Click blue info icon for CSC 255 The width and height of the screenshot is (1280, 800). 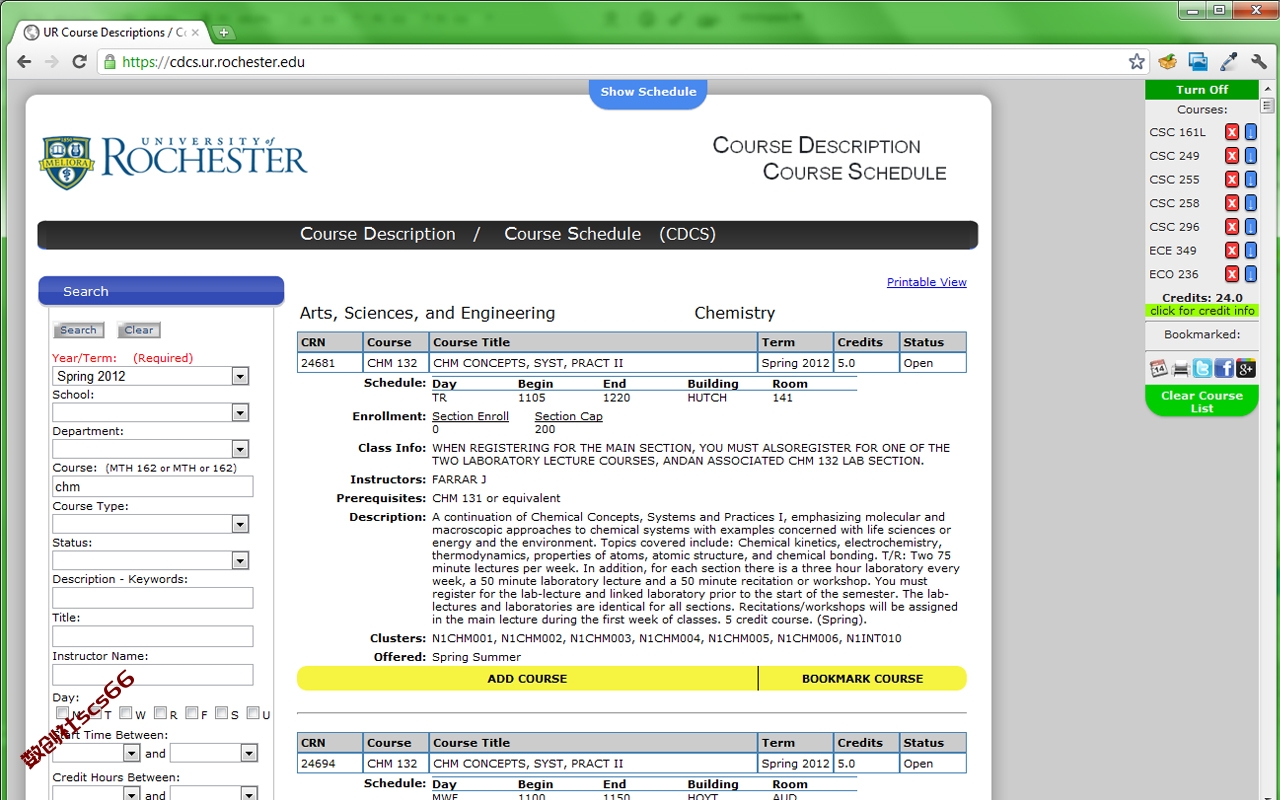coord(1250,179)
